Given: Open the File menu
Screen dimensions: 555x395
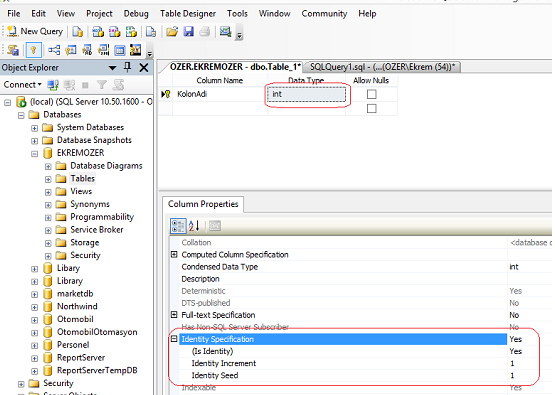Looking at the screenshot, I should point(14,13).
